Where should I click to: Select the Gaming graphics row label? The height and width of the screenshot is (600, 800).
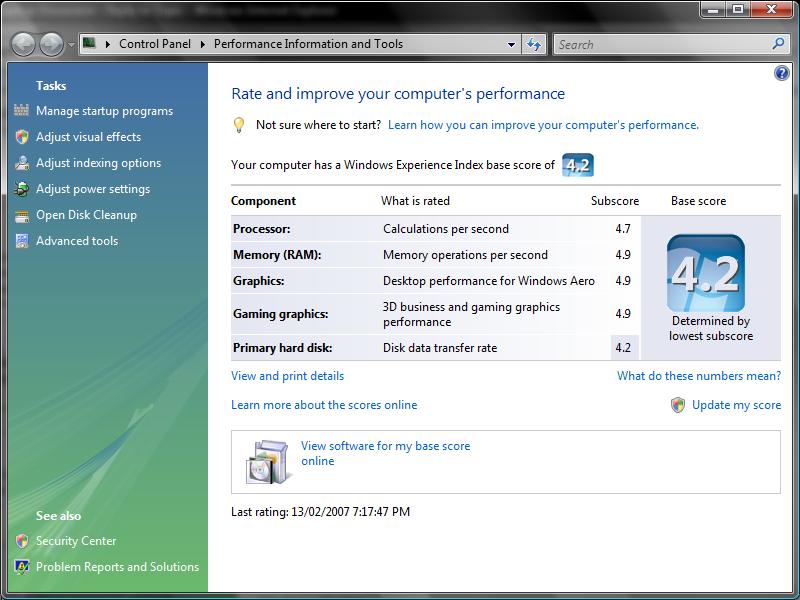click(281, 314)
